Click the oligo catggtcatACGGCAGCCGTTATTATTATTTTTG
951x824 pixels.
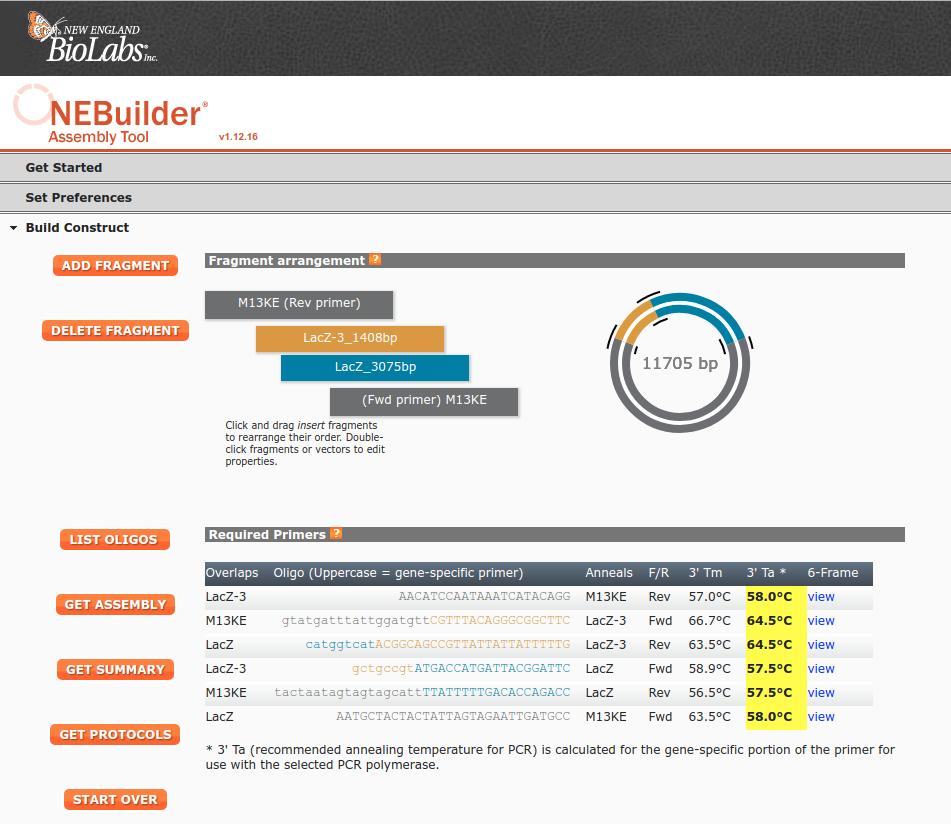[438, 645]
